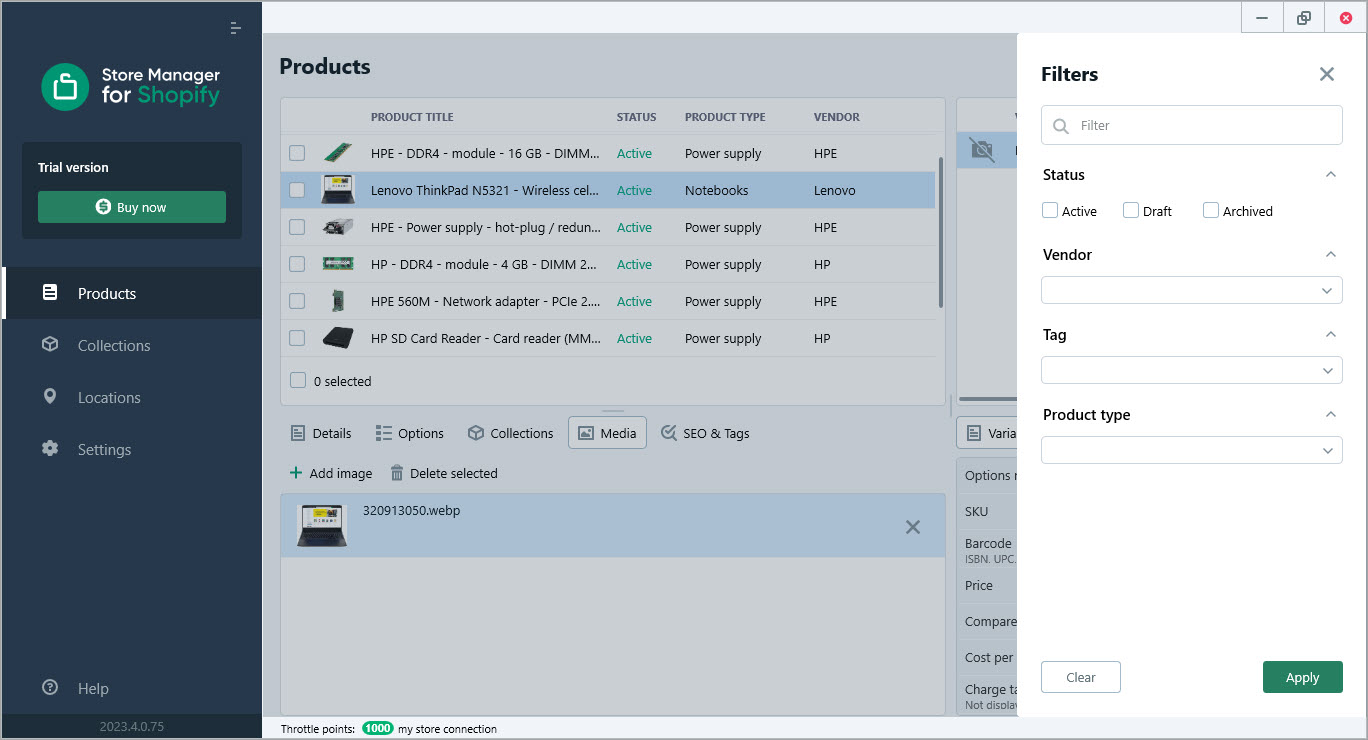Tick the checkbox for HP DDR4 4 GB row

tap(297, 264)
